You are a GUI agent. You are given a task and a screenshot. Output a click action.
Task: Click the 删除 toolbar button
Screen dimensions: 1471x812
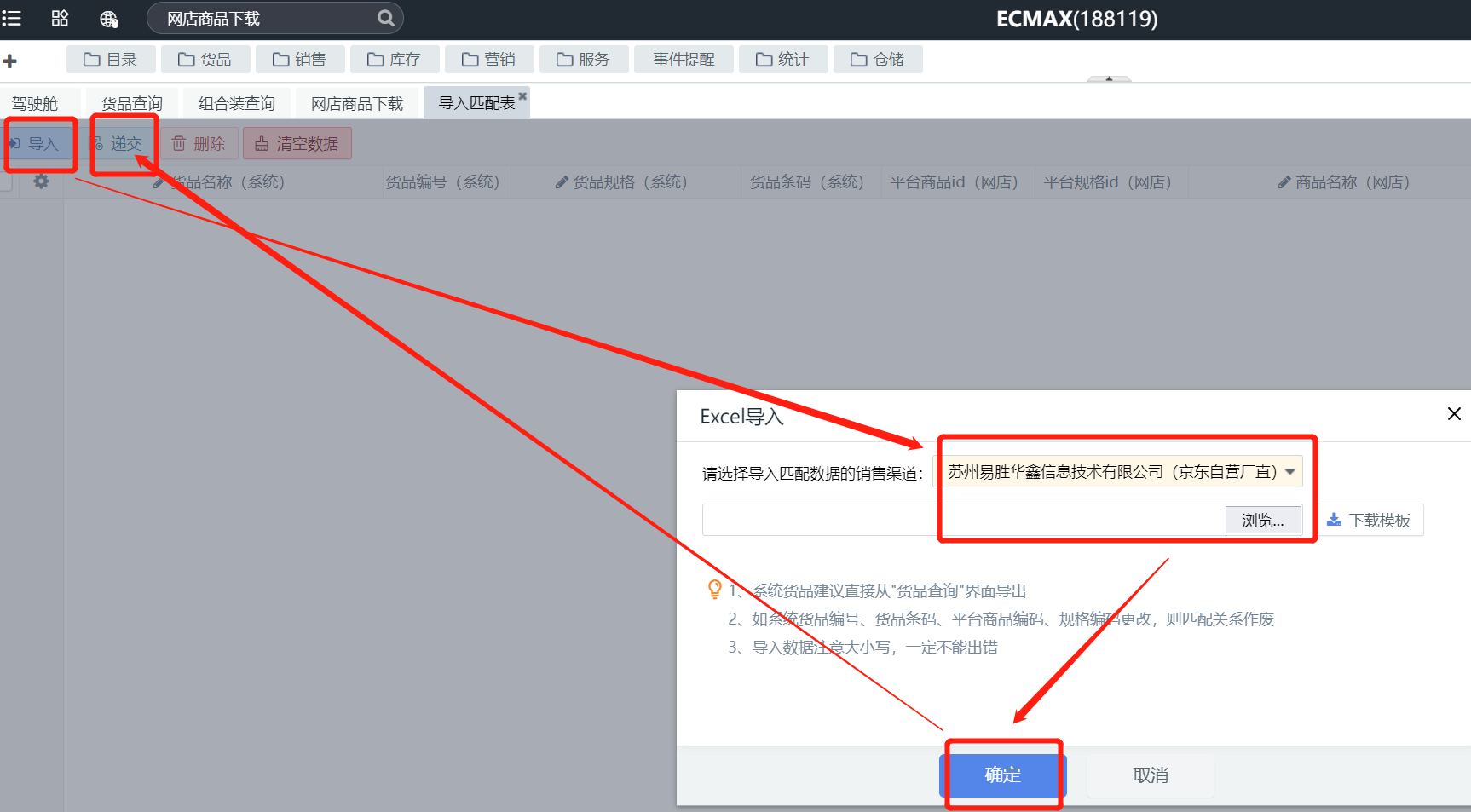199,143
